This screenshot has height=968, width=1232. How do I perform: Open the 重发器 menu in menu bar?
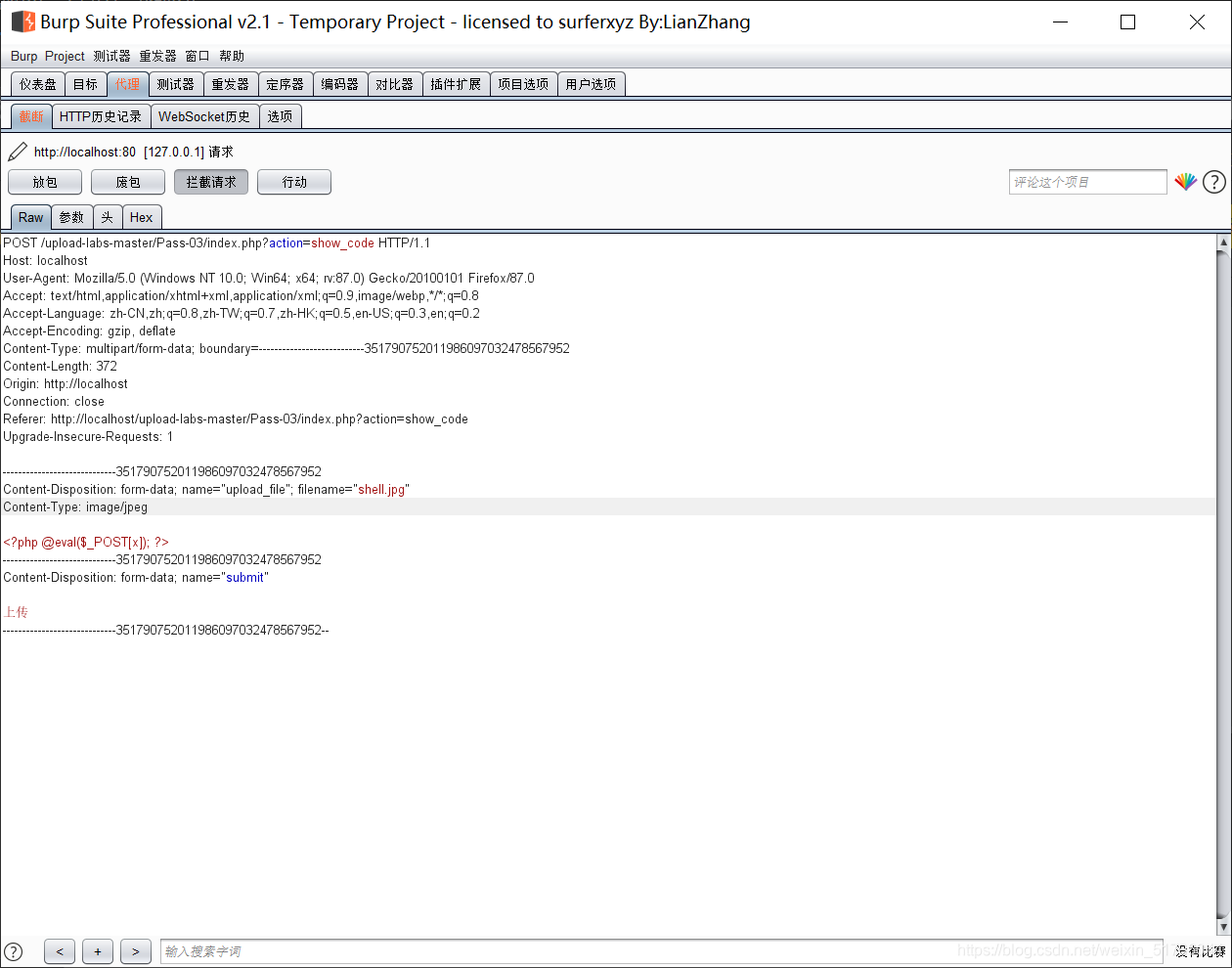coord(157,56)
